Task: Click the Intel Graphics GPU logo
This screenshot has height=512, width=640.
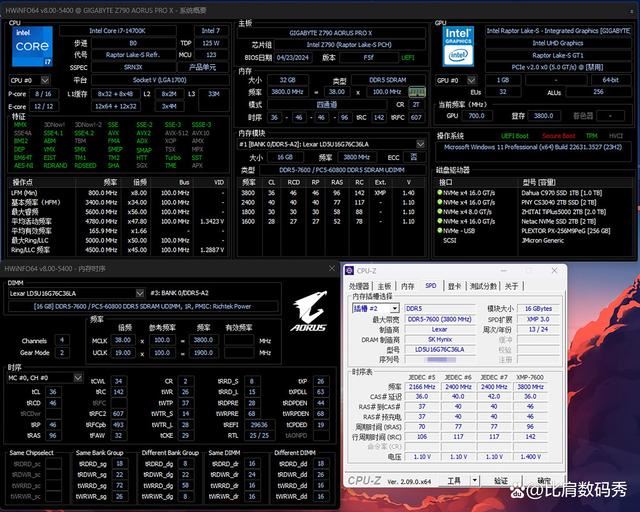Action: tap(459, 46)
